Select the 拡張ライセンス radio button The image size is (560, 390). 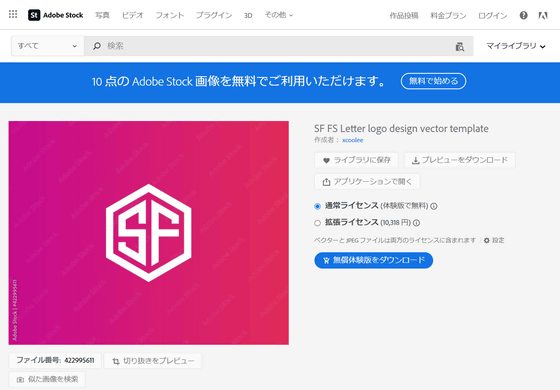317,223
